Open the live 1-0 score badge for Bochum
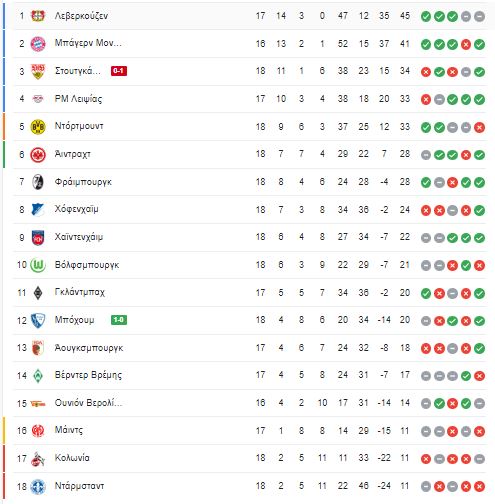The image size is (495, 504). pos(119,320)
